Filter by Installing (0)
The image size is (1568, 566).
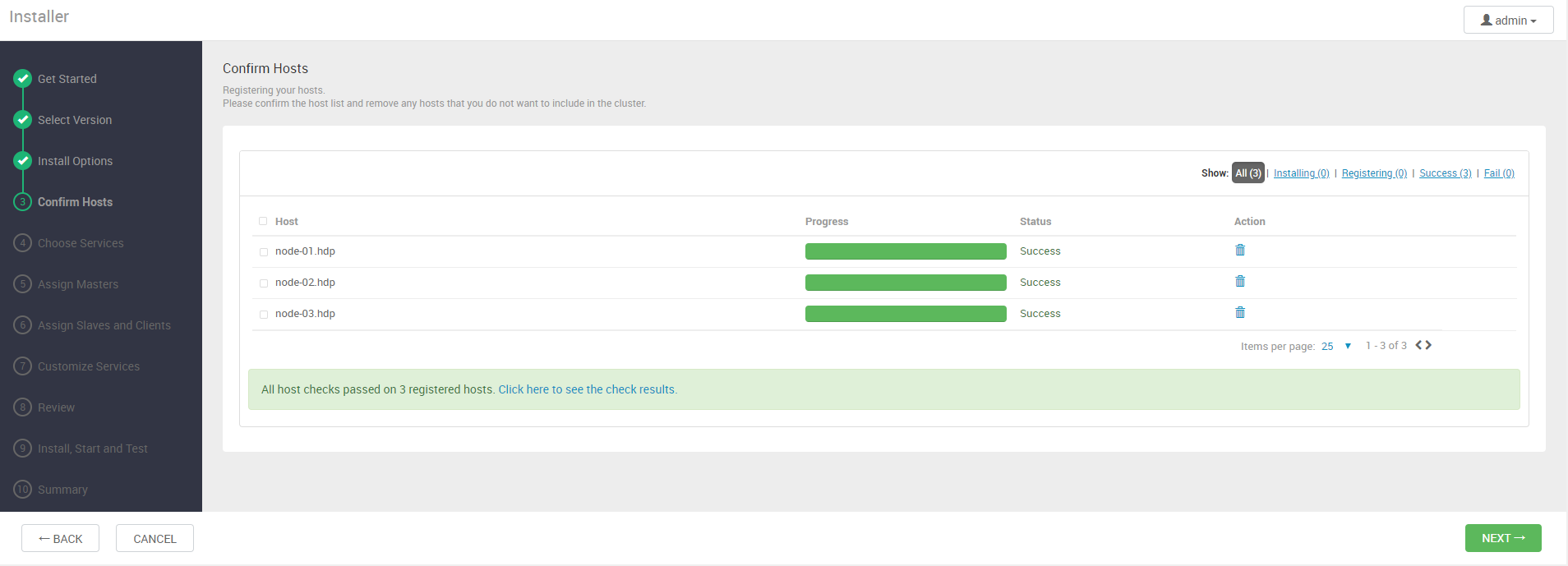coord(1301,173)
